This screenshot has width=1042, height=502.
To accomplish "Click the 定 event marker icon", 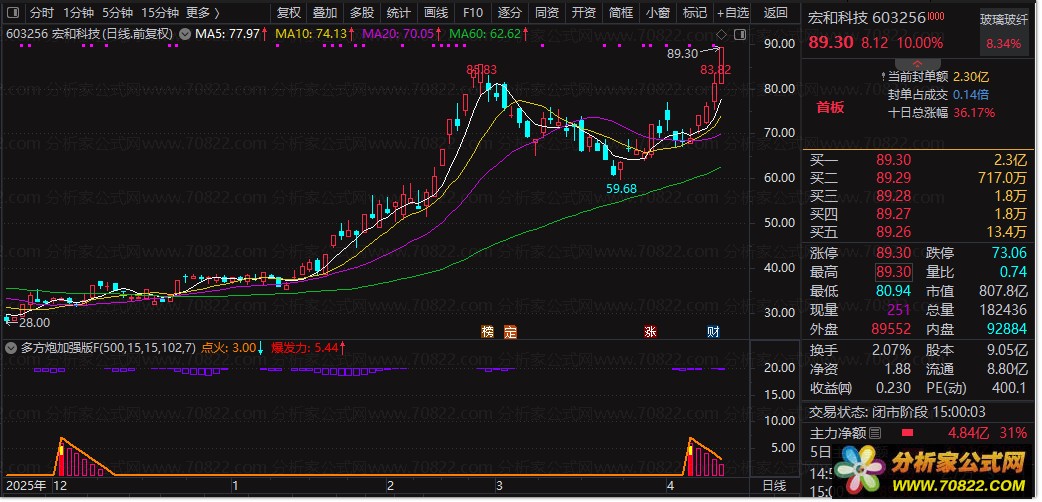I will point(510,332).
